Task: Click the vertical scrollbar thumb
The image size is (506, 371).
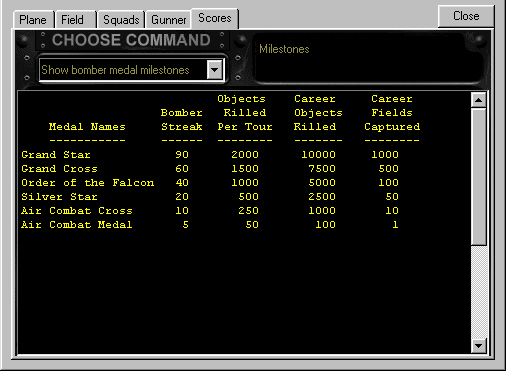Action: pos(478,176)
